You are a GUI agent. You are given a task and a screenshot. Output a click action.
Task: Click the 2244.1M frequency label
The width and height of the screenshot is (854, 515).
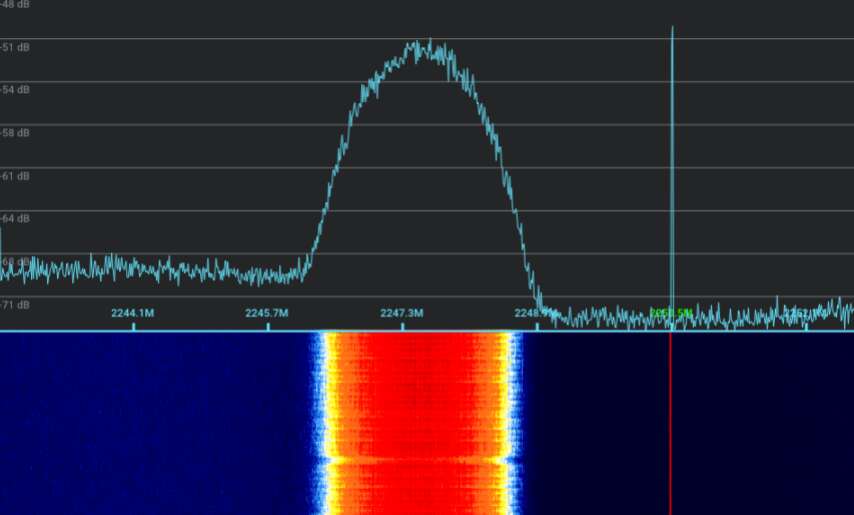coord(132,313)
